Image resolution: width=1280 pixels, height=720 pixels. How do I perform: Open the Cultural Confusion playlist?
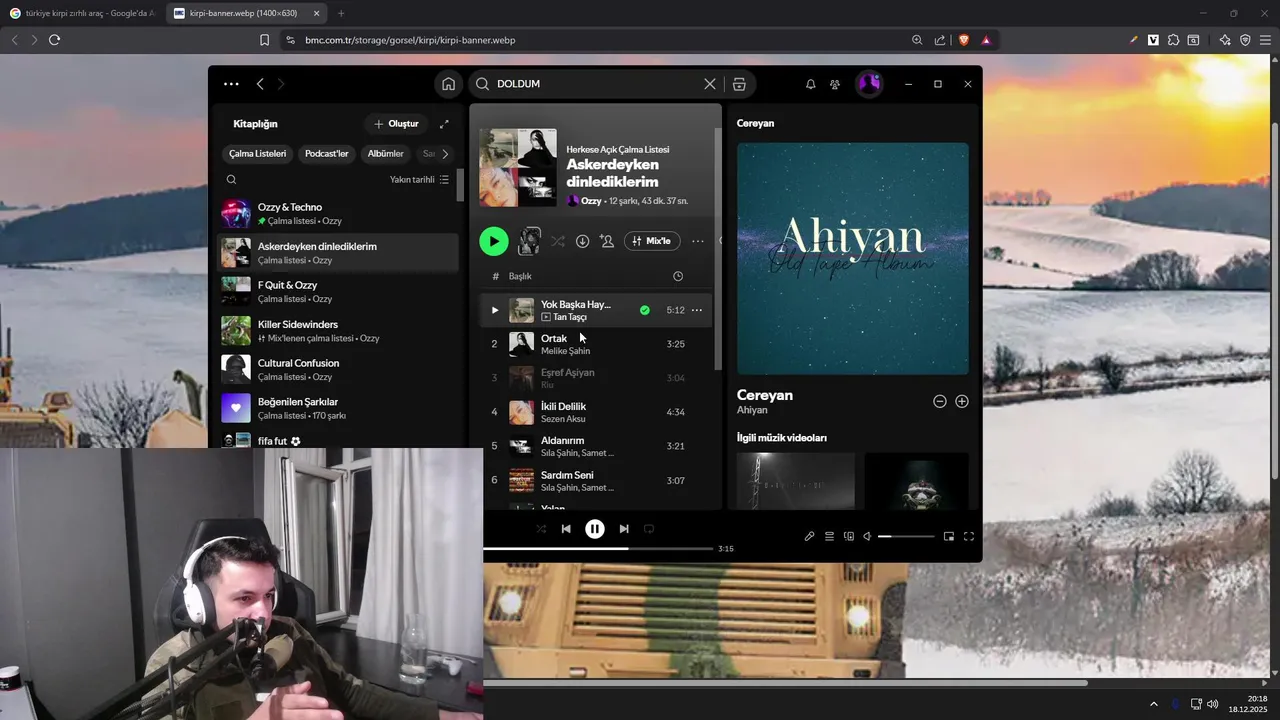click(x=338, y=370)
